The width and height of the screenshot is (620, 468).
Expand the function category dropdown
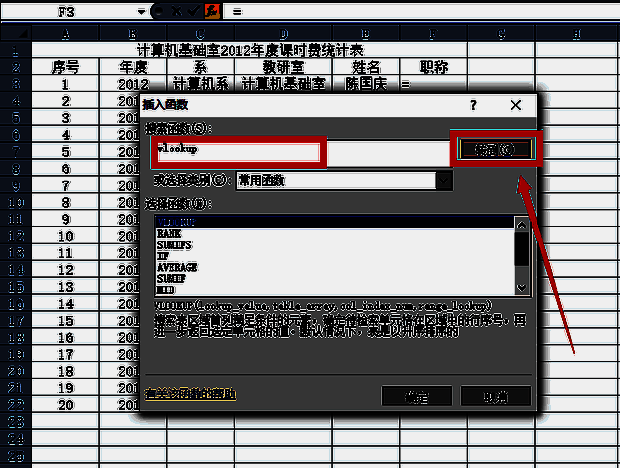click(x=444, y=180)
